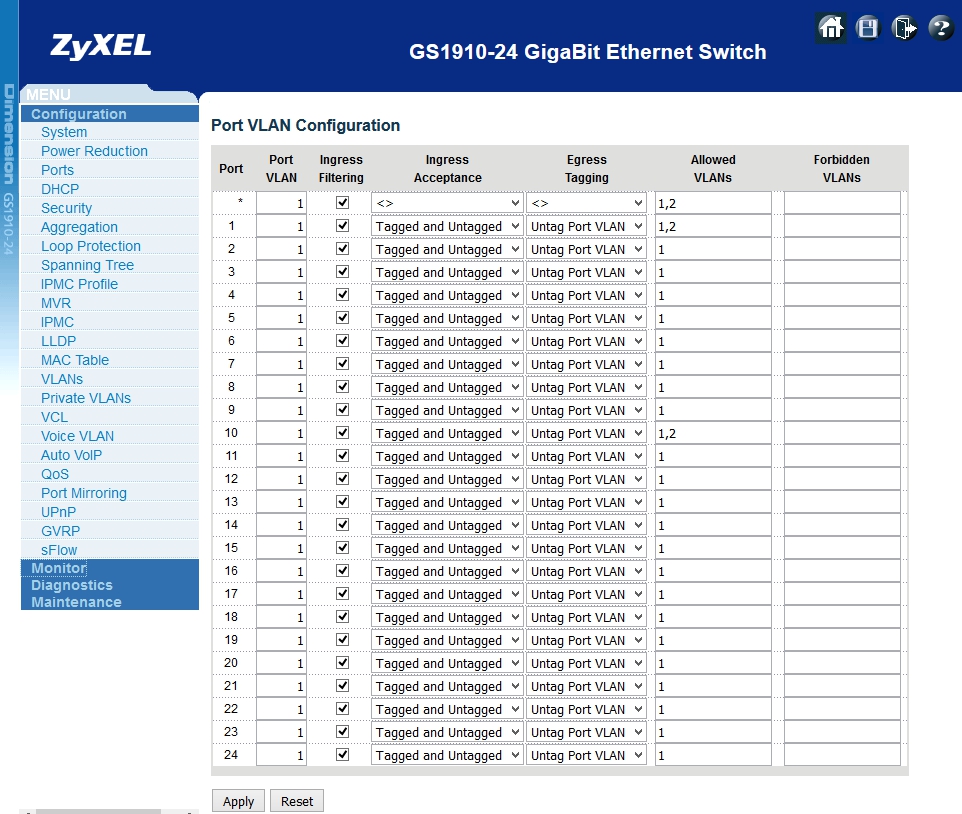The width and height of the screenshot is (962, 814).
Task: Toggle wildcard row Ingress Filtering checkbox
Action: 342,203
